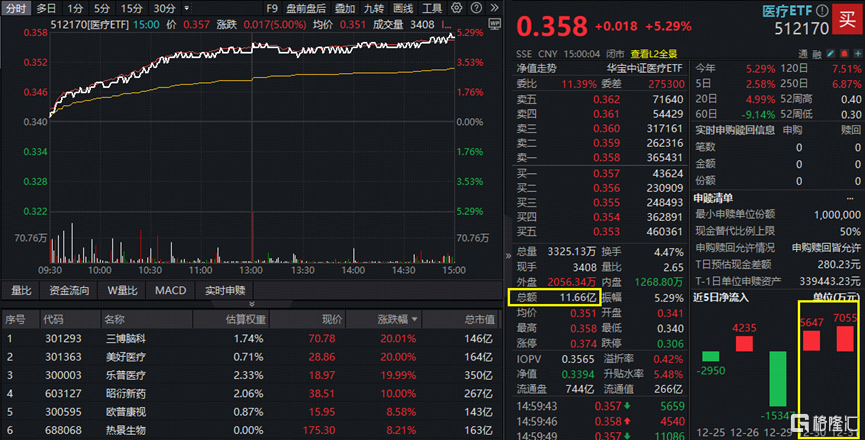Select 三博脑科 row in holdings list
The height and width of the screenshot is (440, 865).
click(x=251, y=339)
